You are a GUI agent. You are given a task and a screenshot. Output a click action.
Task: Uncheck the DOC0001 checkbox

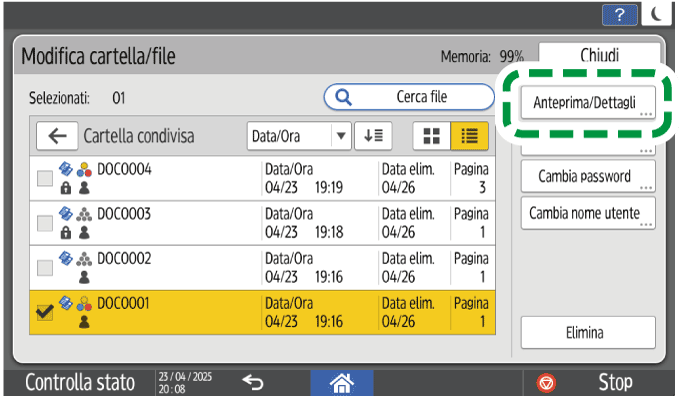(x=45, y=312)
